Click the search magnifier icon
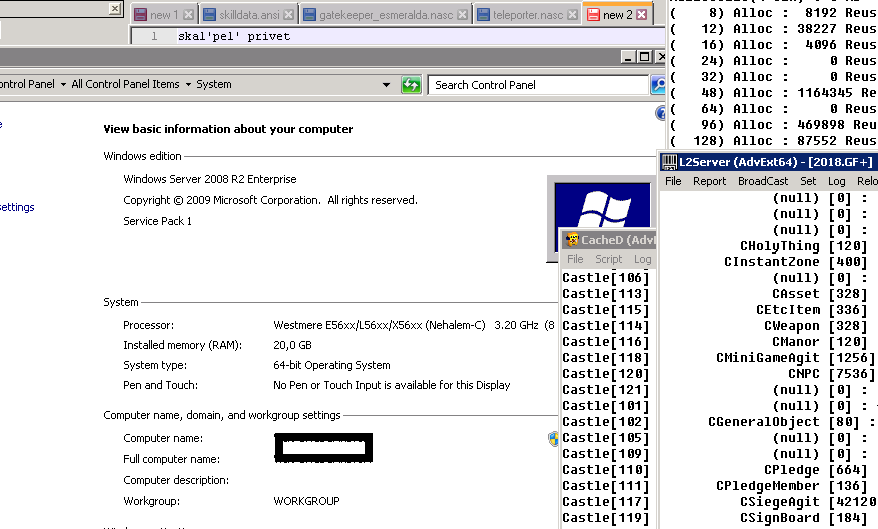 coord(658,85)
